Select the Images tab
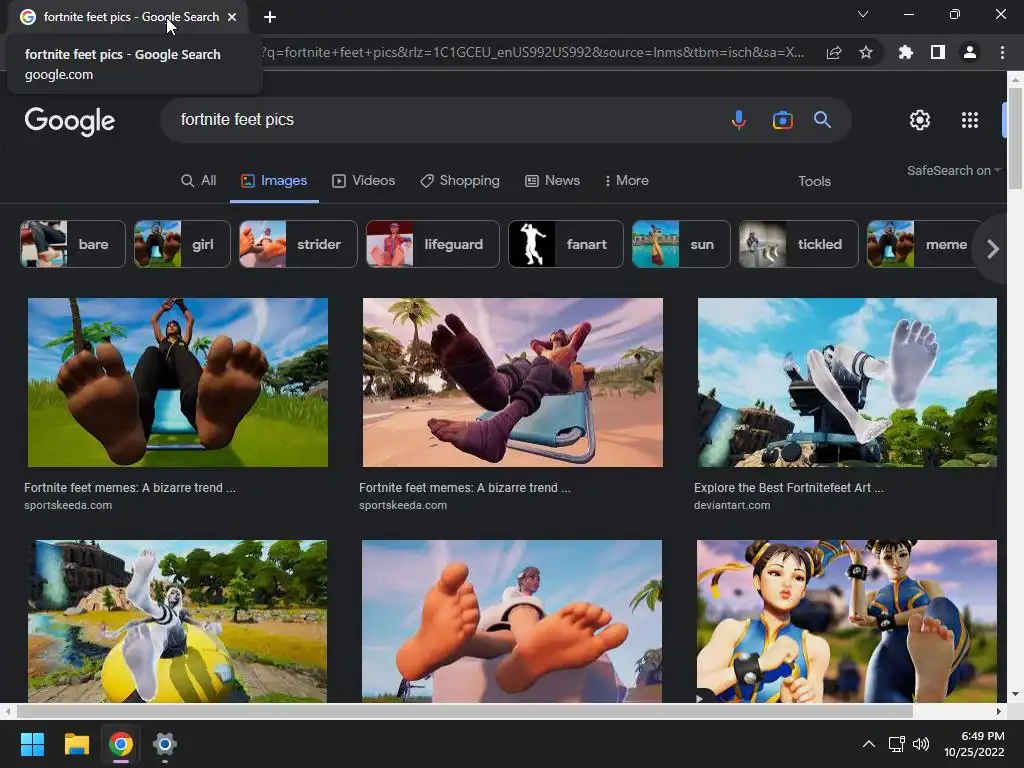The image size is (1024, 768). coord(274,181)
